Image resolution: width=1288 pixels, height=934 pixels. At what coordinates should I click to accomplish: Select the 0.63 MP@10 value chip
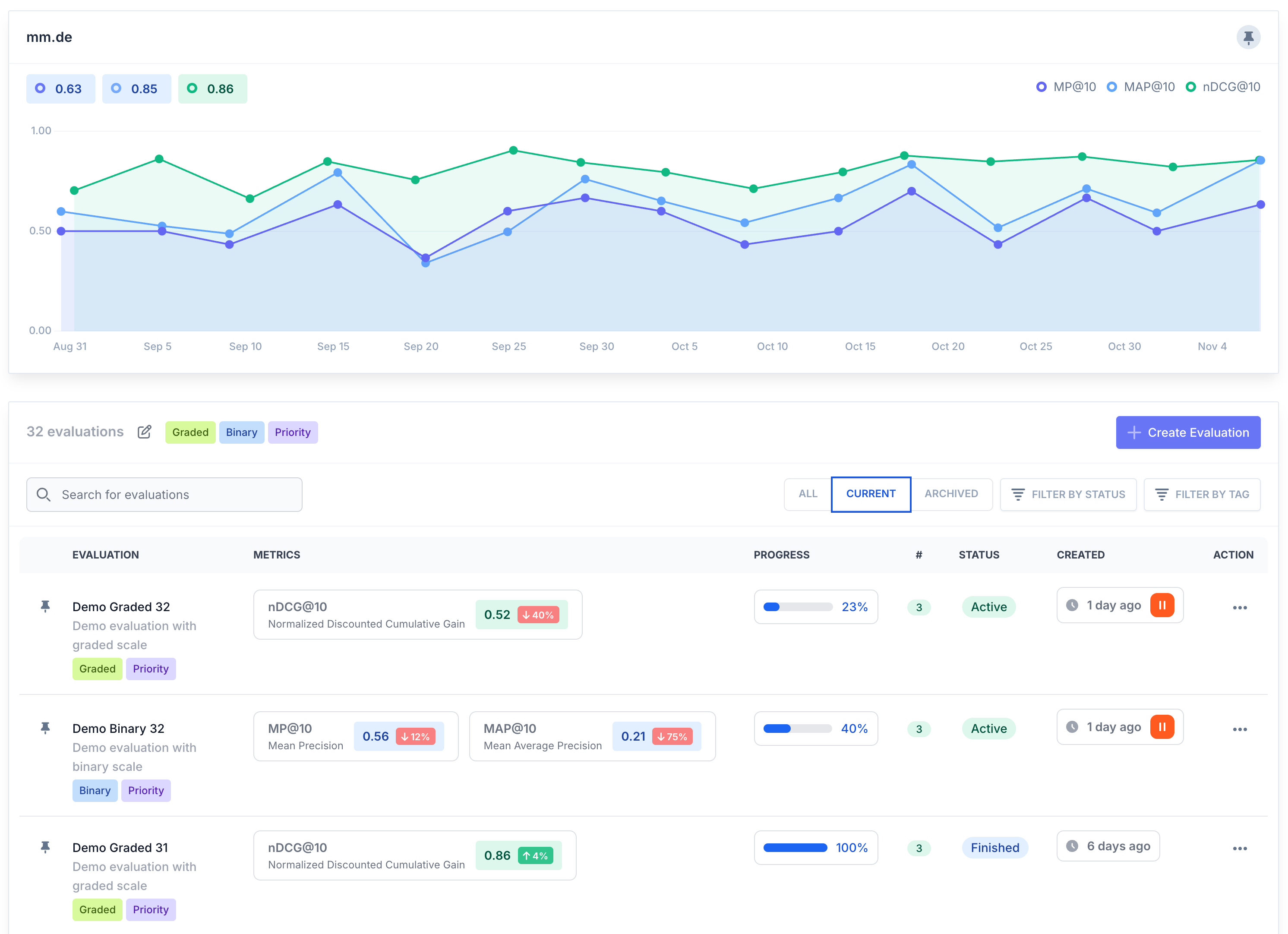pos(60,88)
